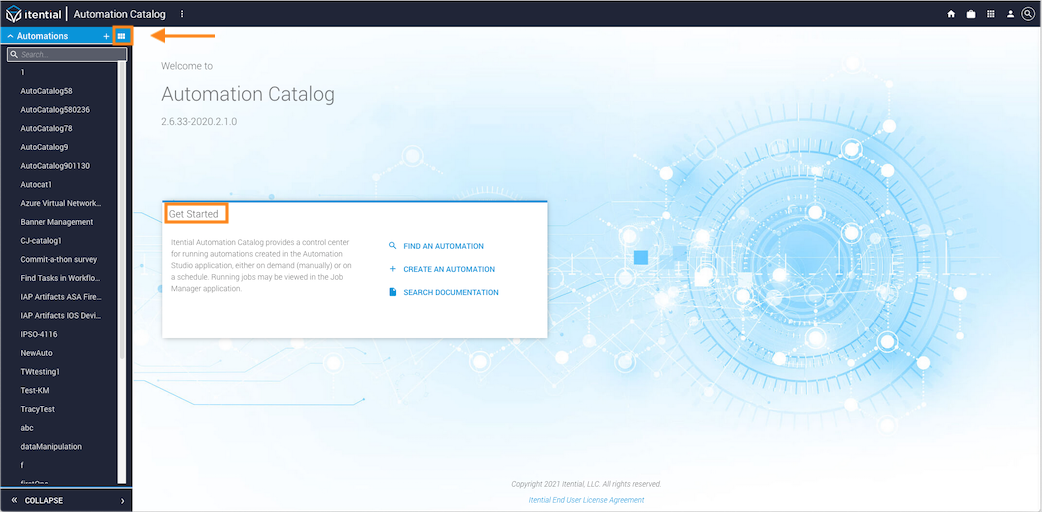Click the magnifier icon next to Find an Automation

(392, 246)
